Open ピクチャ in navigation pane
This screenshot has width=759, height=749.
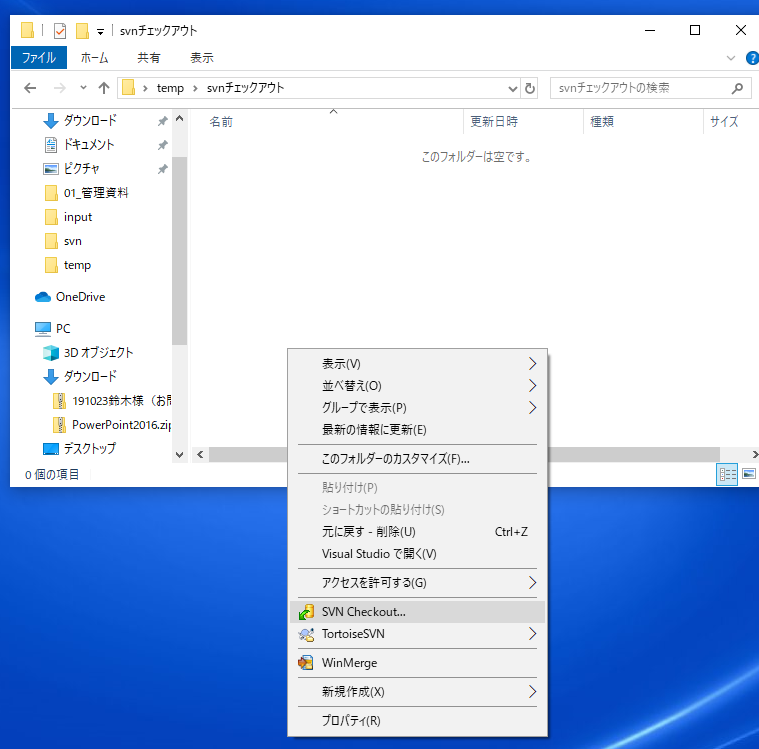[81, 168]
